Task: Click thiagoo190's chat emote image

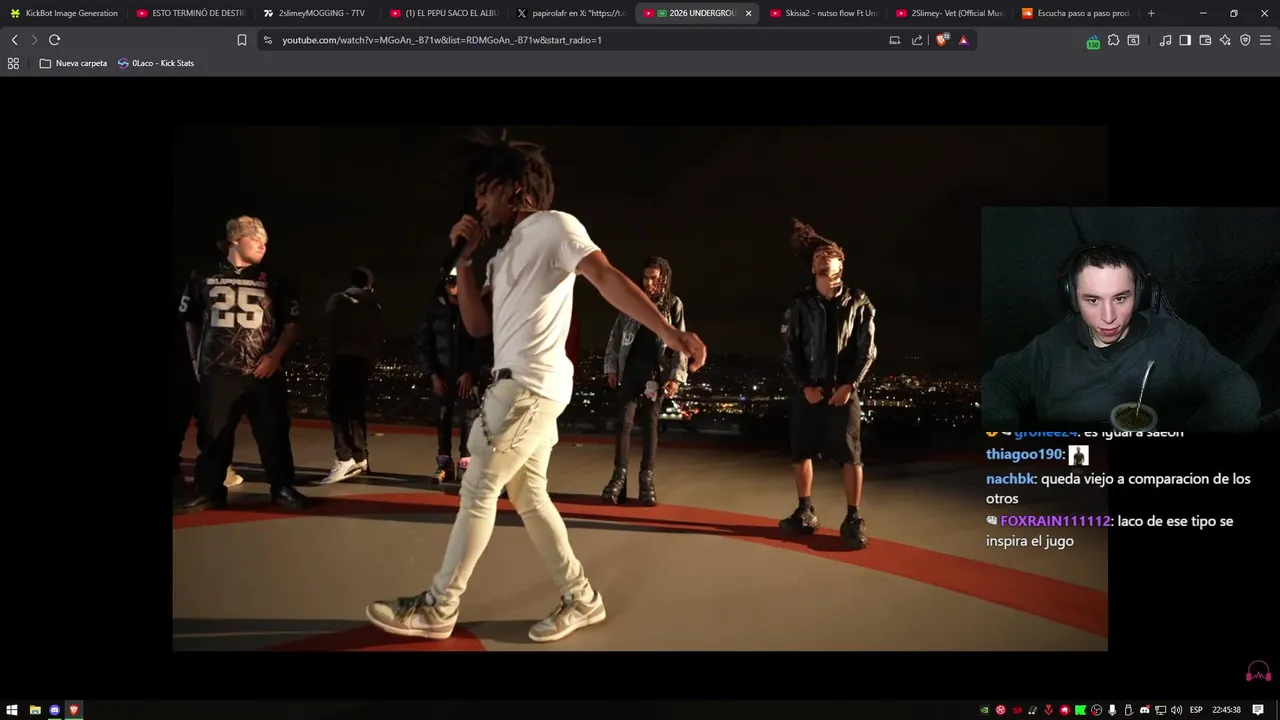Action: 1078,455
